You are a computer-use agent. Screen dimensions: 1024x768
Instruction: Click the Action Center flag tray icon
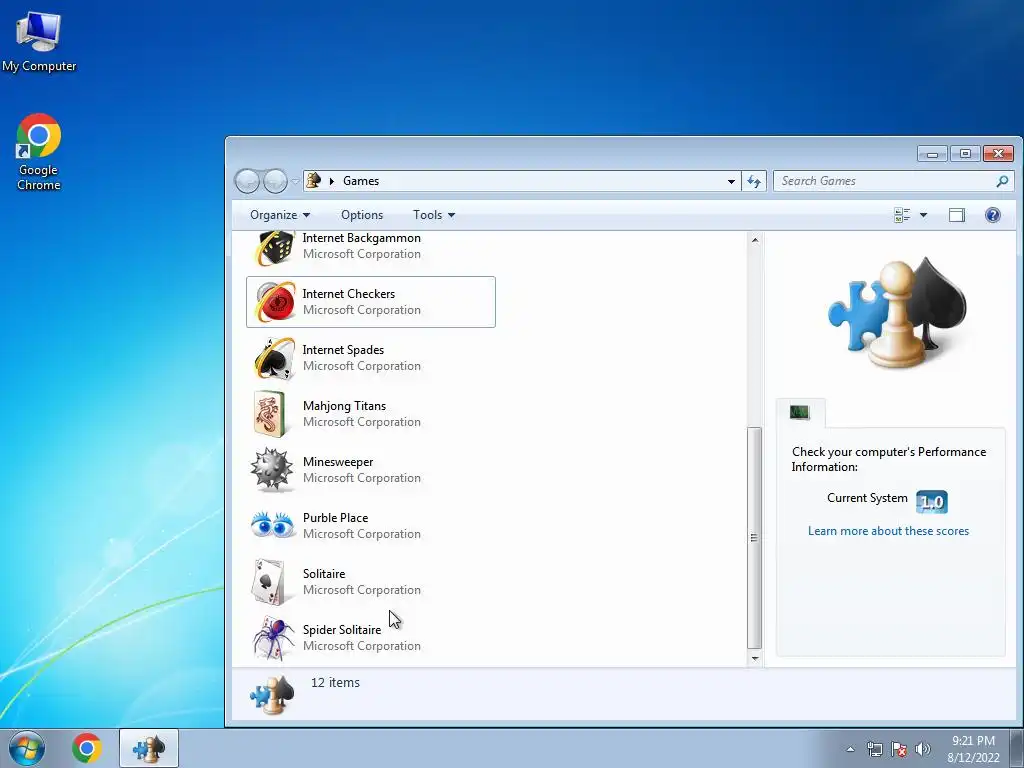(899, 749)
